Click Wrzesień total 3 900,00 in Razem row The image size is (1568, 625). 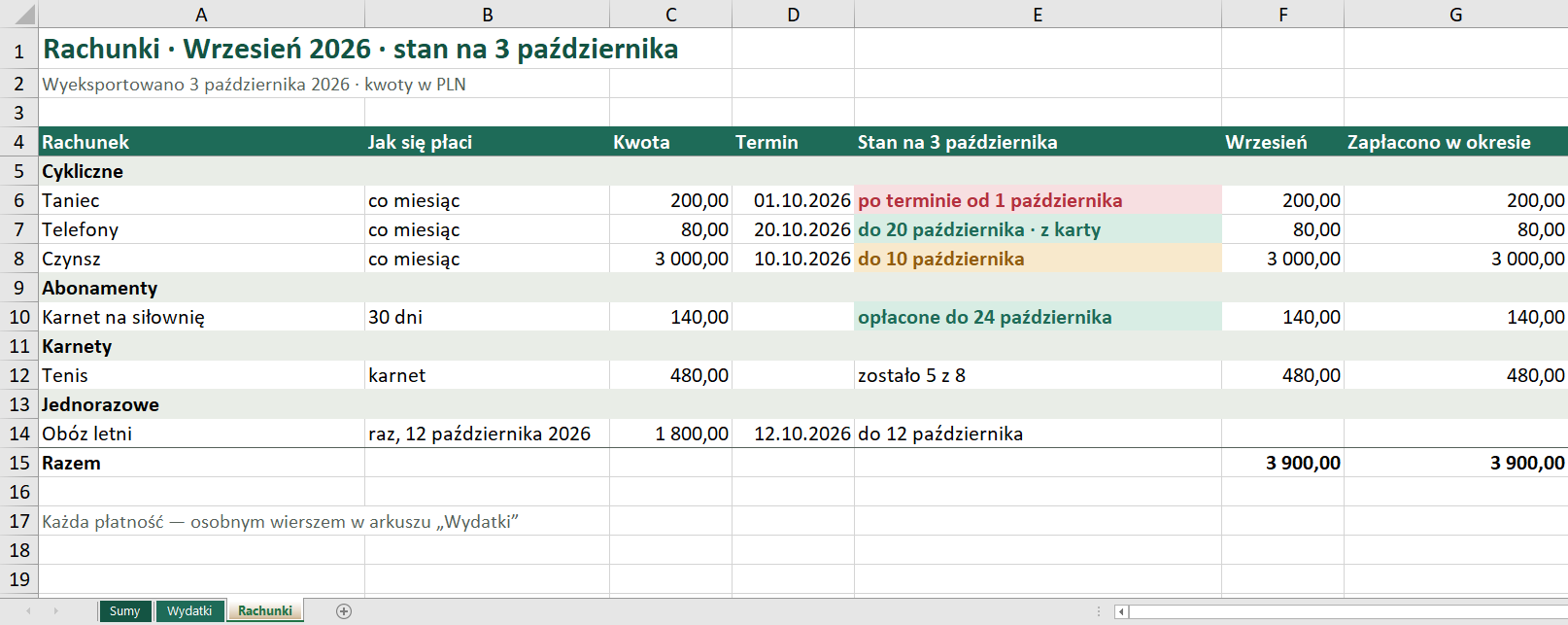click(x=1283, y=463)
